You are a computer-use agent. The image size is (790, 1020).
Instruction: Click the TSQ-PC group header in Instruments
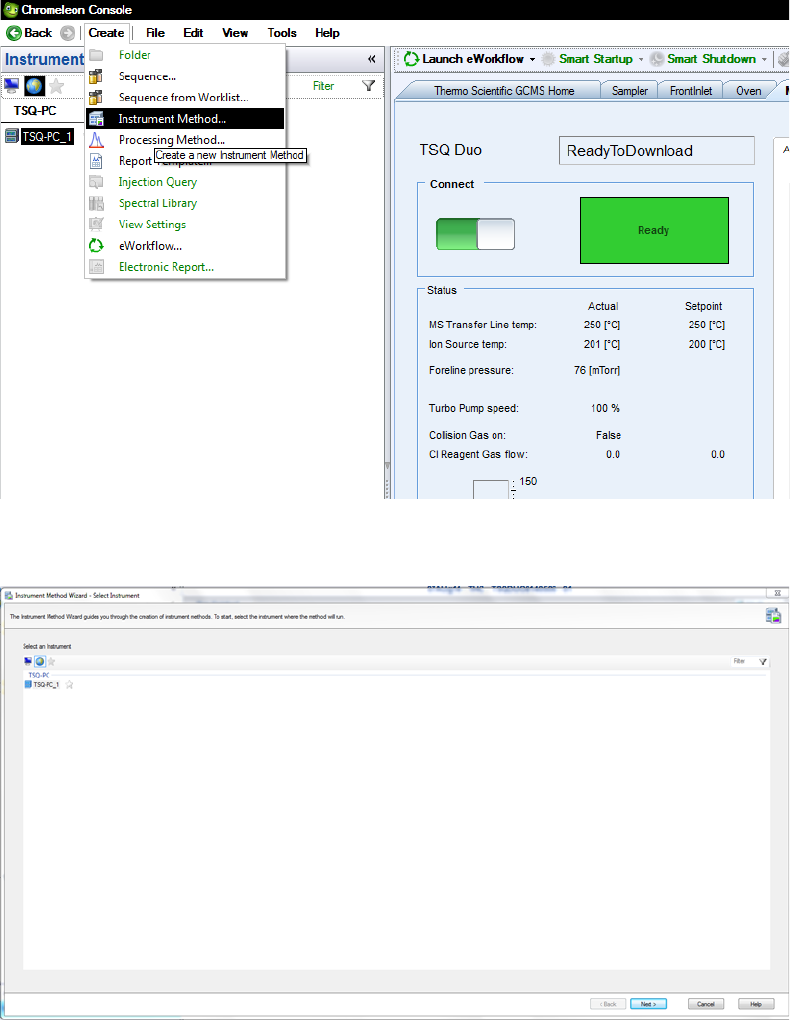35,111
